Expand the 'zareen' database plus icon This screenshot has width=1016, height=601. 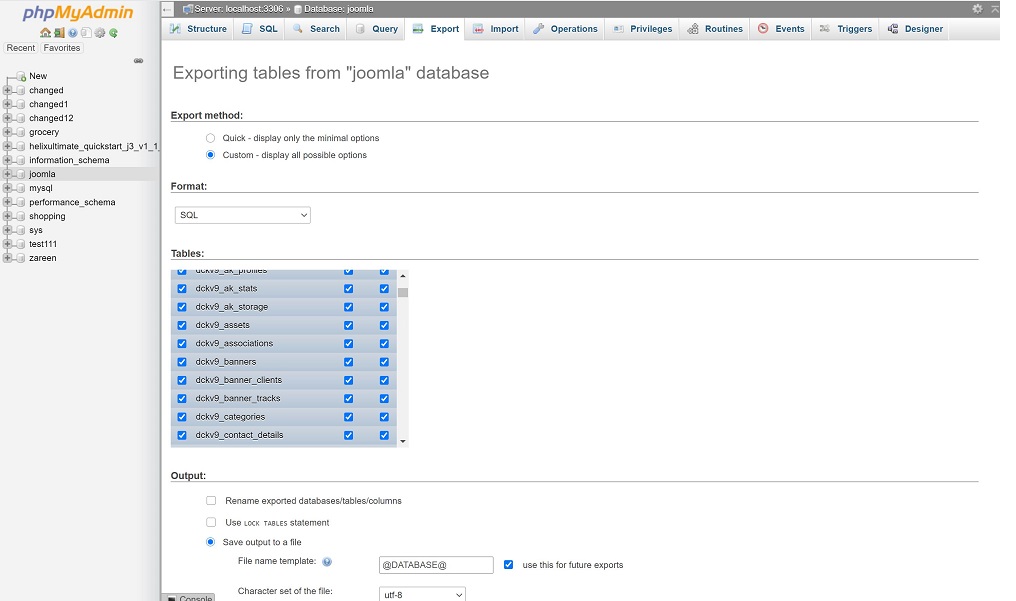[7, 258]
